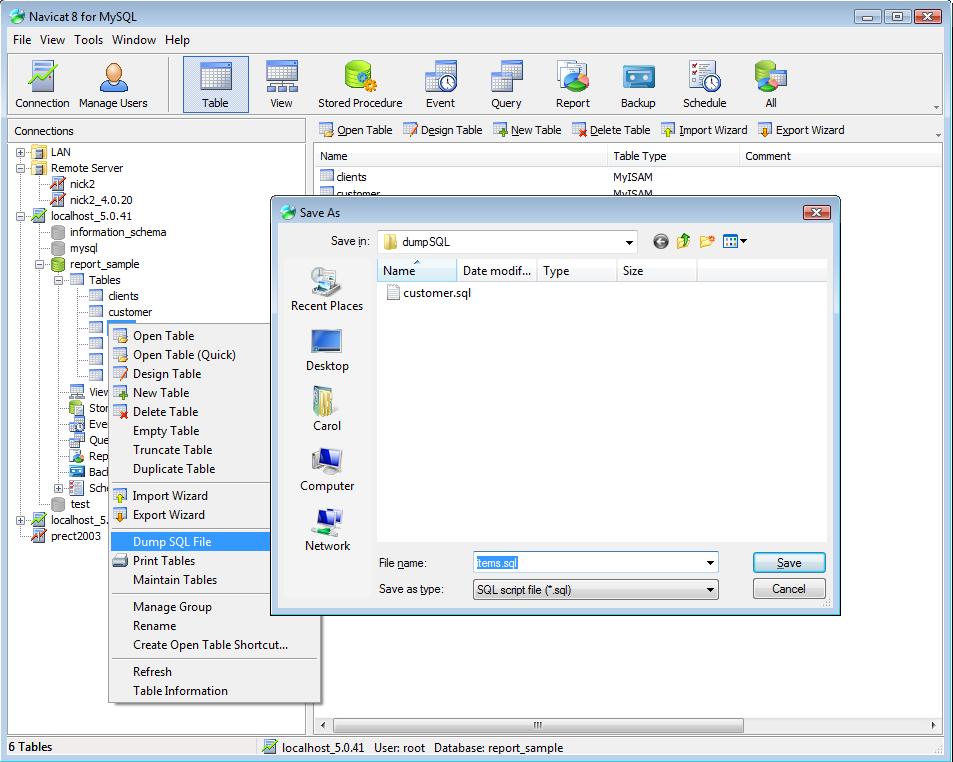The width and height of the screenshot is (953, 762).
Task: Open Report objects from toolbar
Action: tap(573, 84)
